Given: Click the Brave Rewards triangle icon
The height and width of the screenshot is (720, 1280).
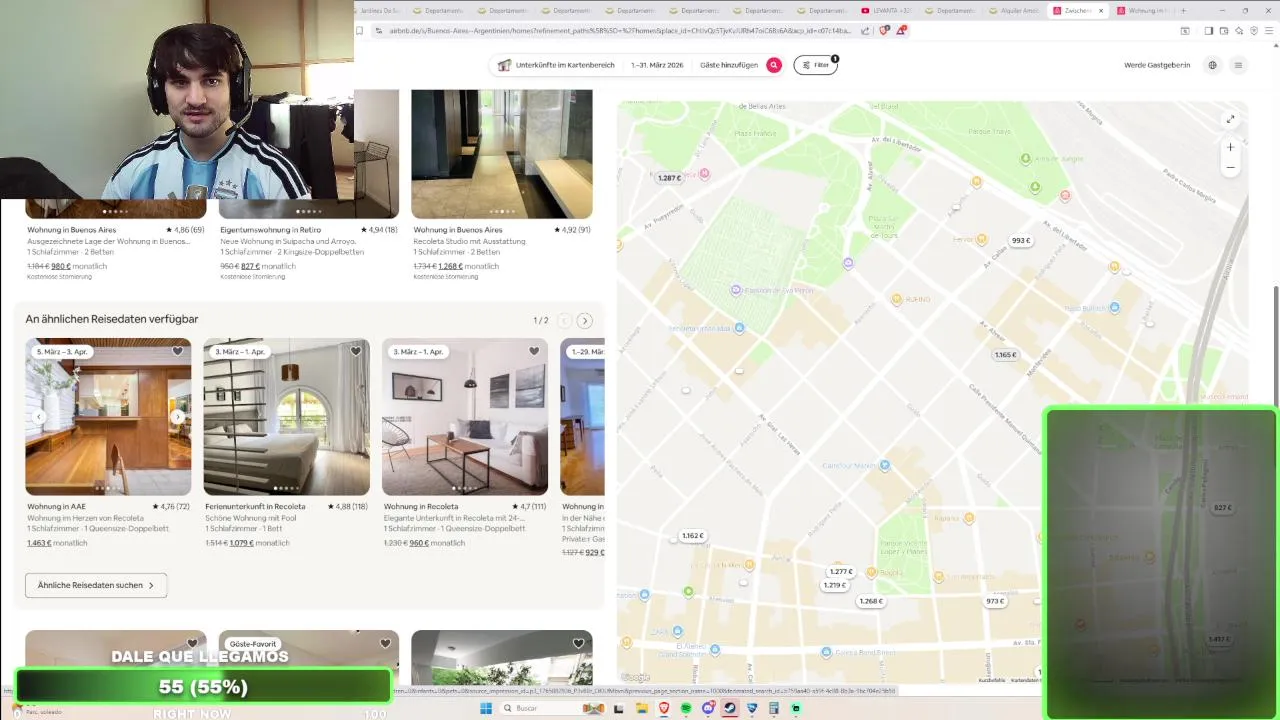Looking at the screenshot, I should [x=901, y=31].
